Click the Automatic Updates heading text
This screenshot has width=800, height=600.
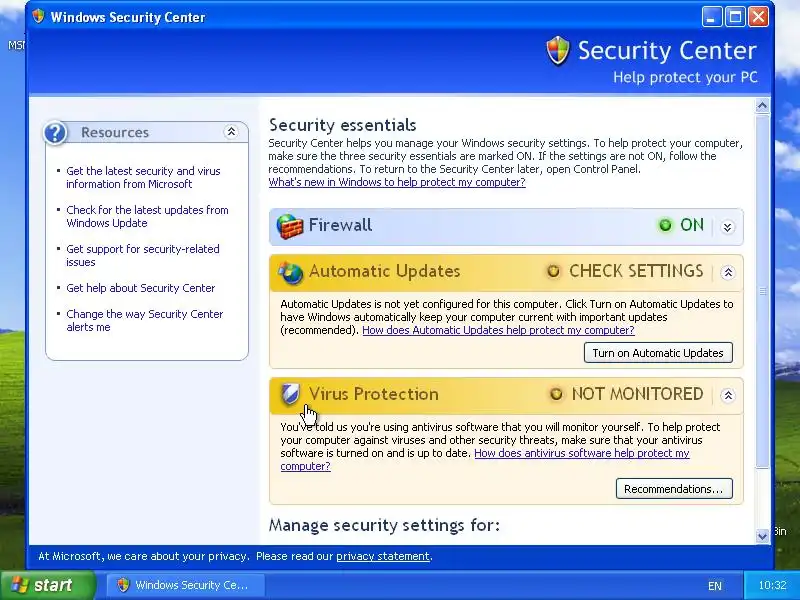(x=385, y=271)
